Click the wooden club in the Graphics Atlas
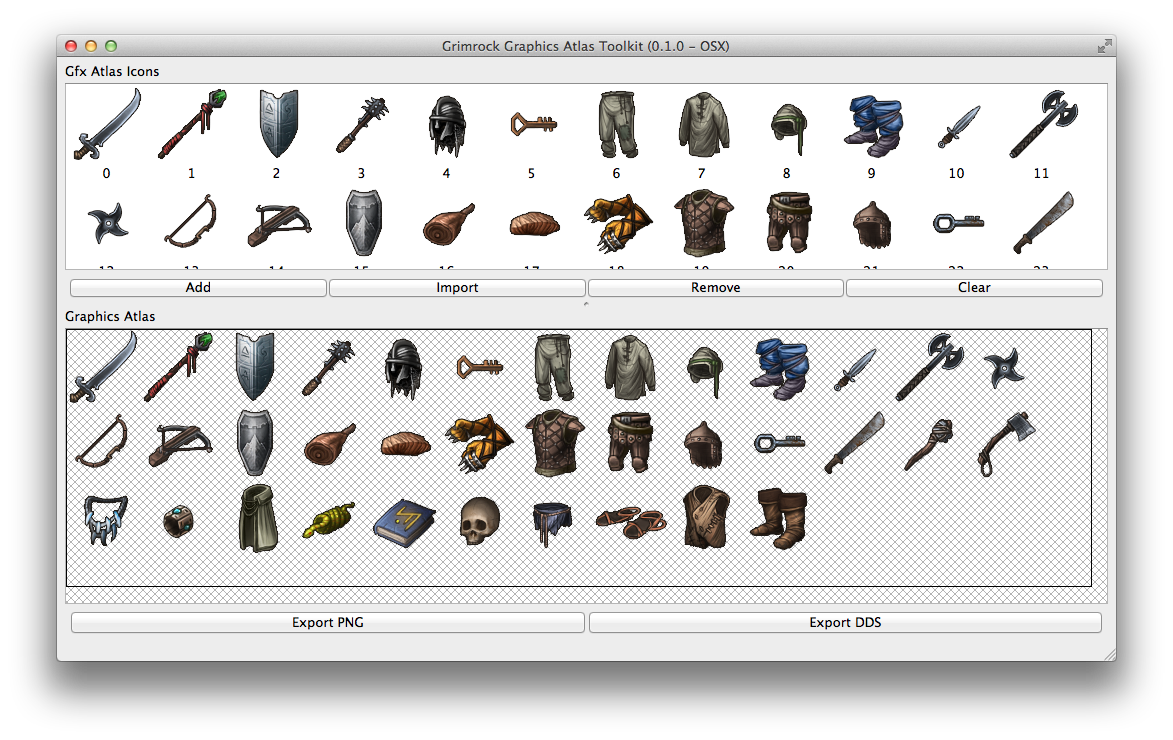The height and width of the screenshot is (740, 1173). (928, 444)
